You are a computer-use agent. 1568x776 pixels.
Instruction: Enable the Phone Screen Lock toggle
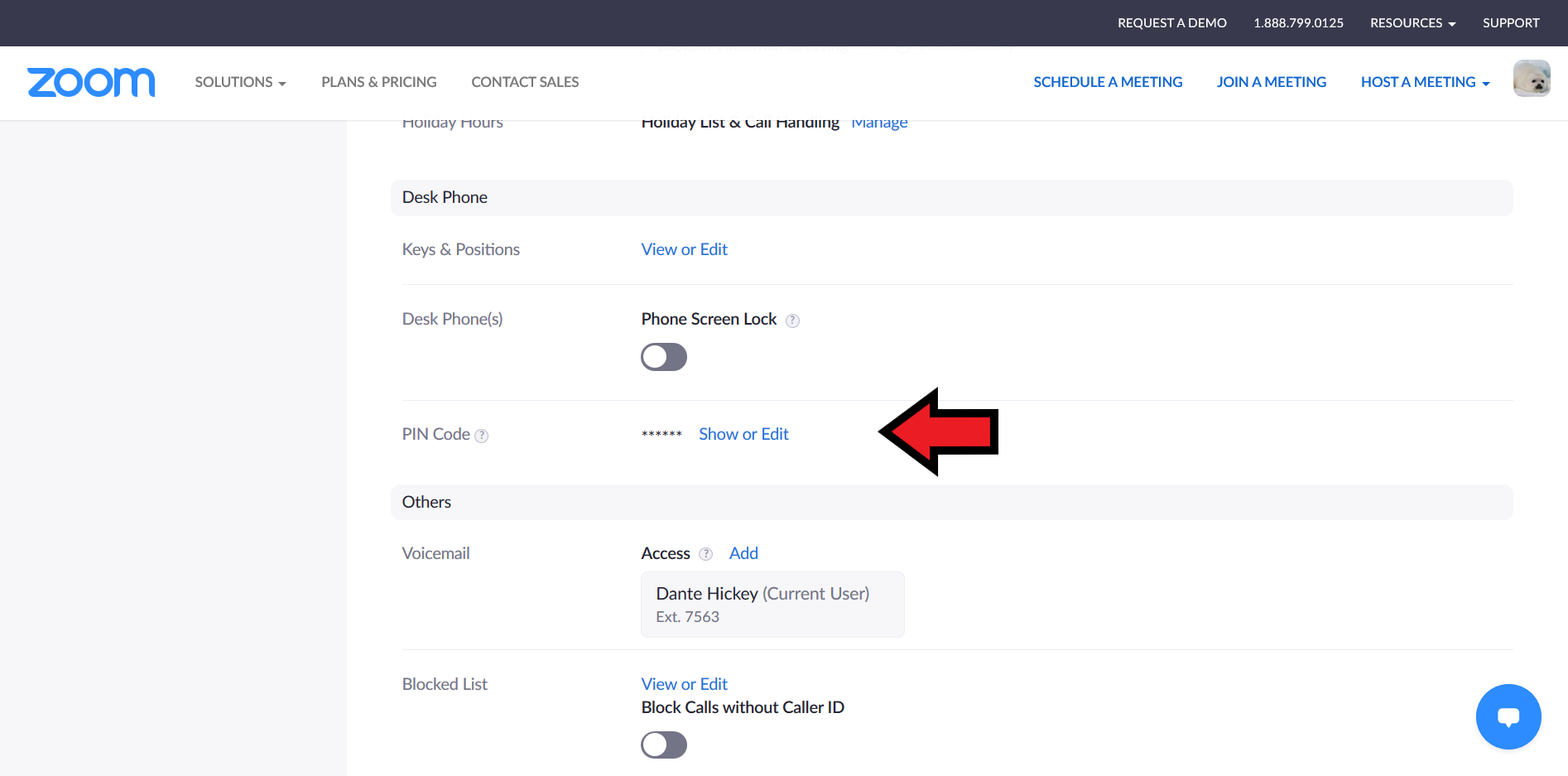pos(664,357)
